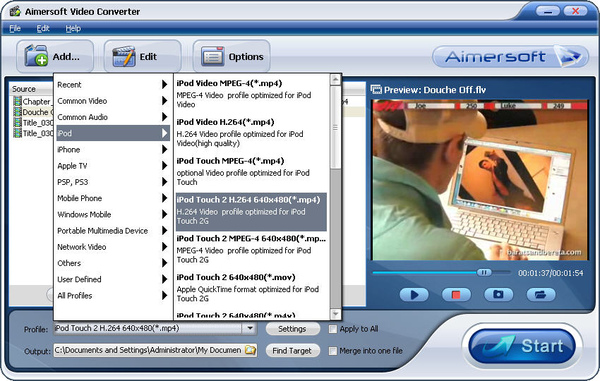Click the Add files toolbar button

point(54,57)
